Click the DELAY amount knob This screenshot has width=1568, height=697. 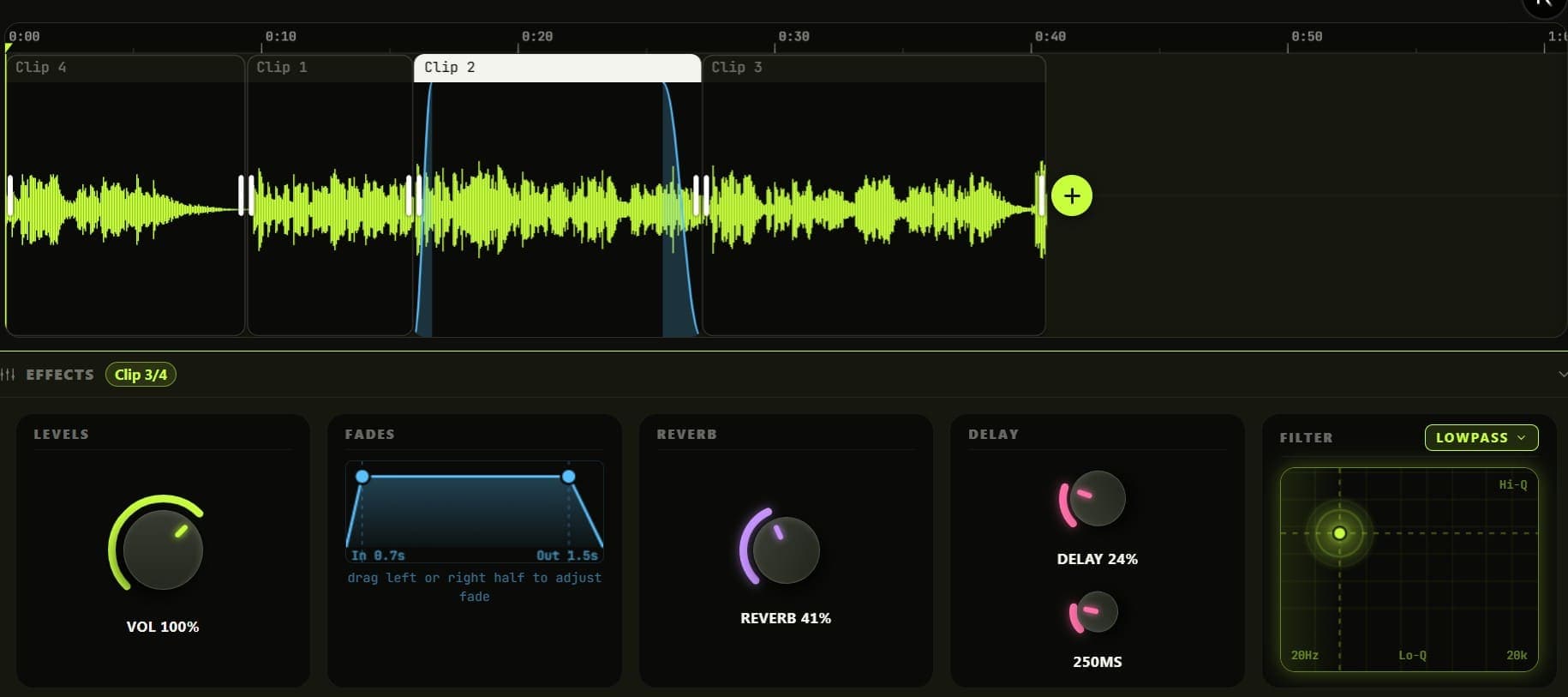pyautogui.click(x=1098, y=498)
